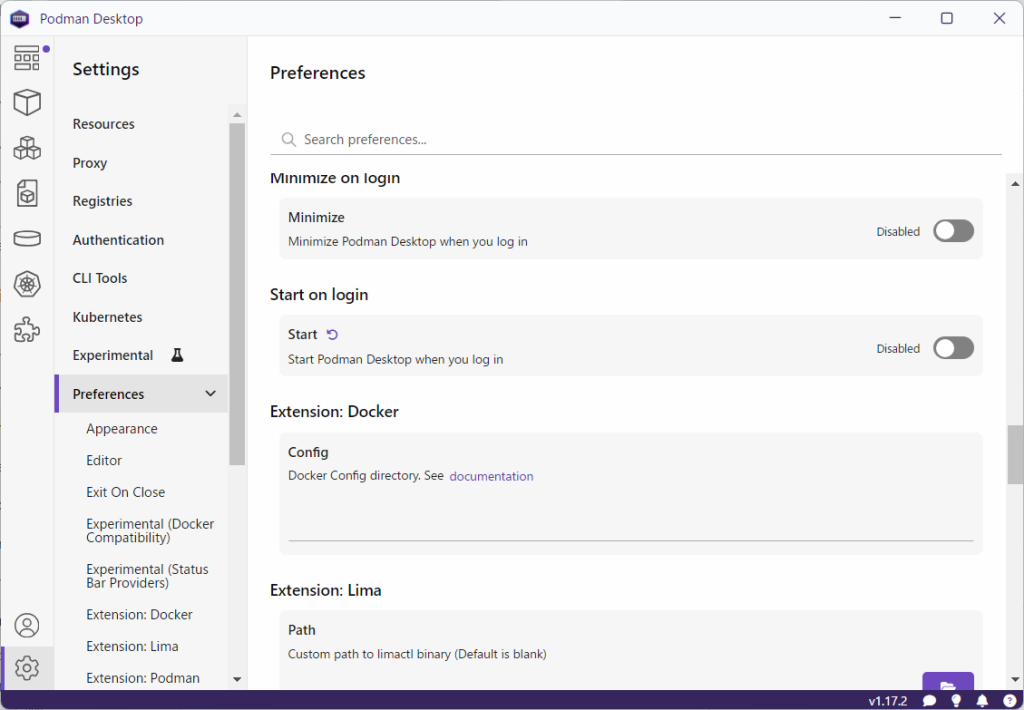
Task: Open the Accounts avatar icon
Action: click(x=27, y=625)
